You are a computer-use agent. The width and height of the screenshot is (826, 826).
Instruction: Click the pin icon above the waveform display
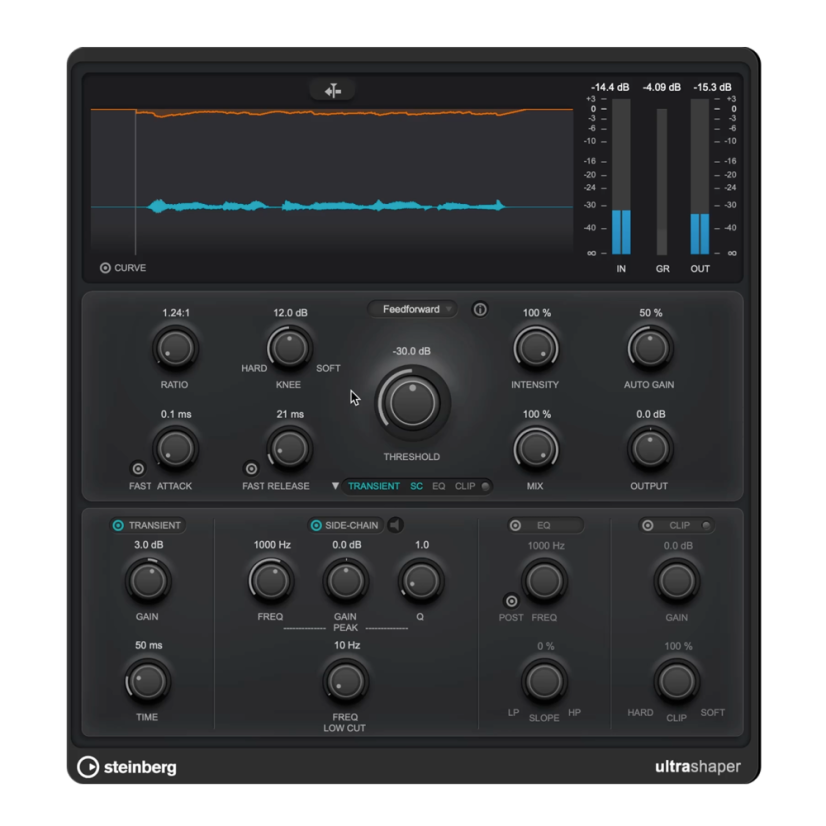(333, 89)
